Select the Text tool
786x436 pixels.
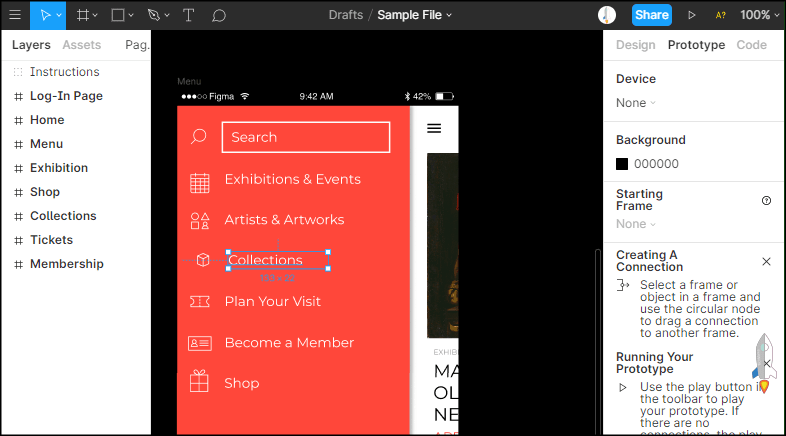click(189, 15)
